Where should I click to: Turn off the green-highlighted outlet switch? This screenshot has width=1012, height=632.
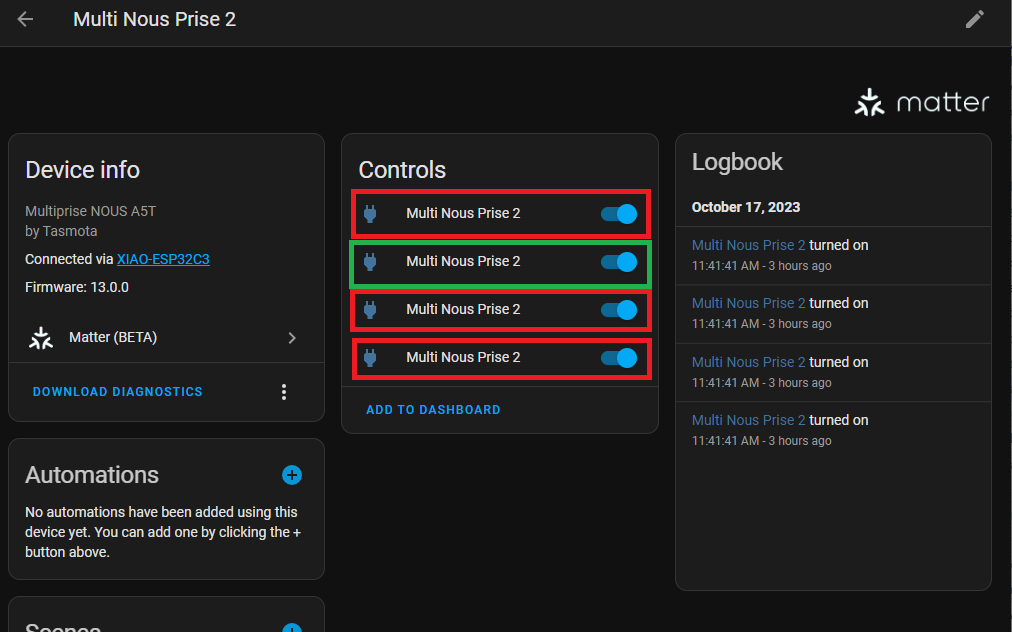click(x=618, y=261)
